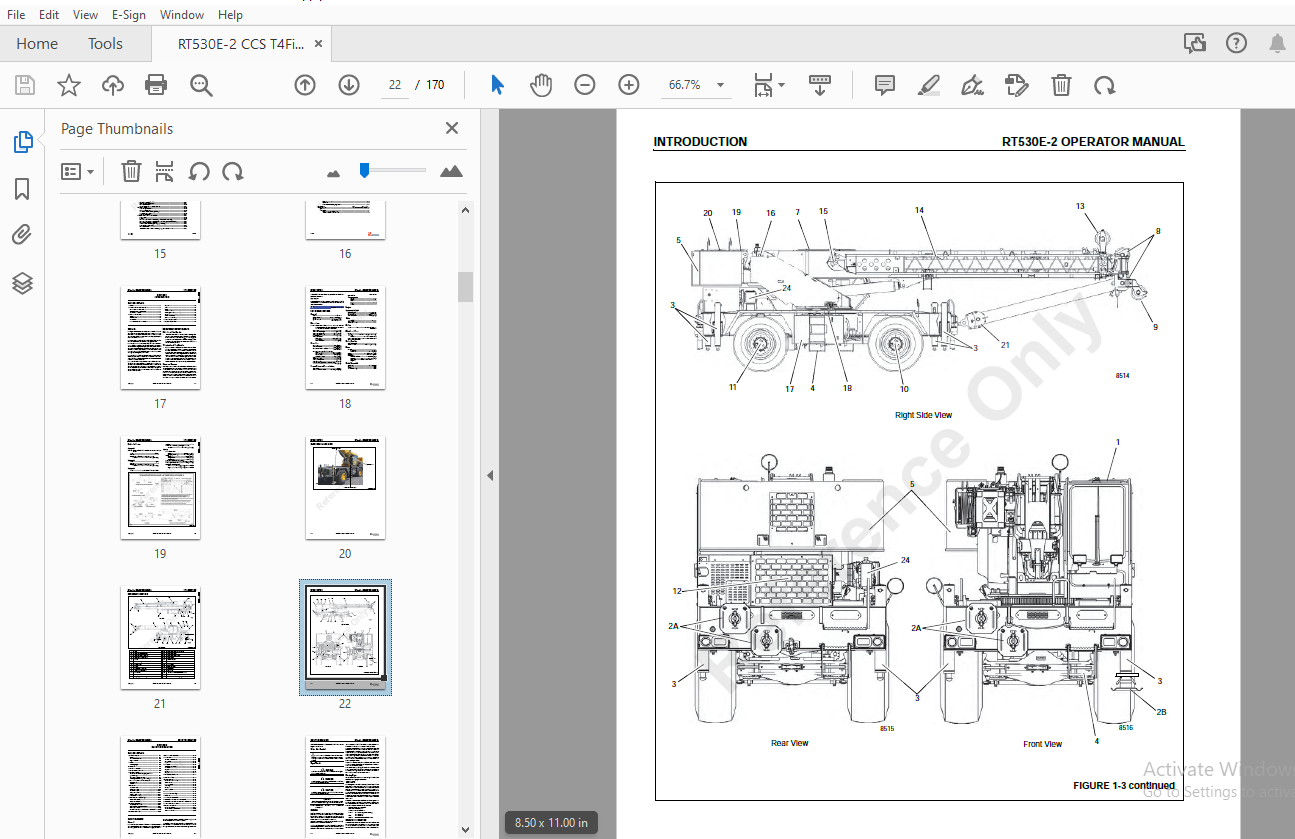Click the insert pages thumbnail panel icon
The height and width of the screenshot is (839, 1295).
(x=165, y=171)
